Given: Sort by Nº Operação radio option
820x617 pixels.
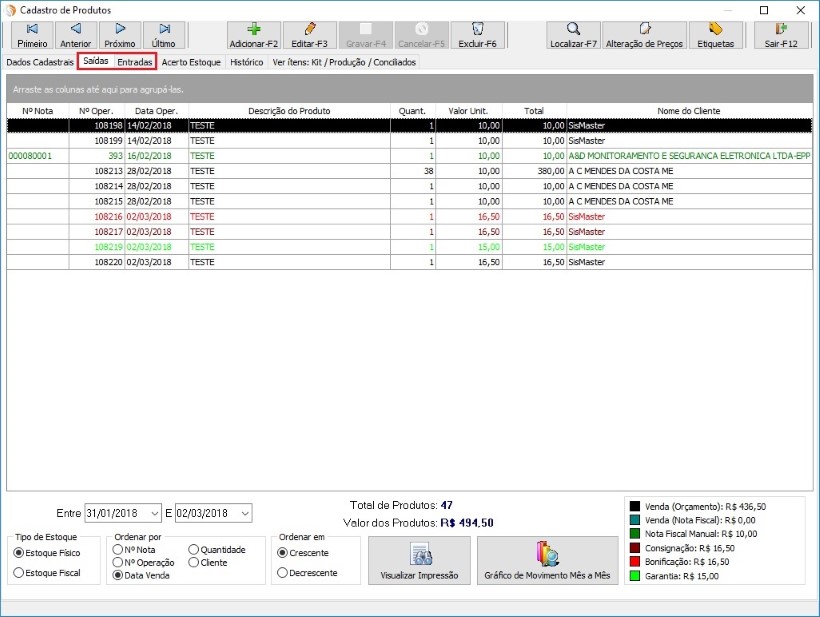Looking at the screenshot, I should pyautogui.click(x=119, y=563).
